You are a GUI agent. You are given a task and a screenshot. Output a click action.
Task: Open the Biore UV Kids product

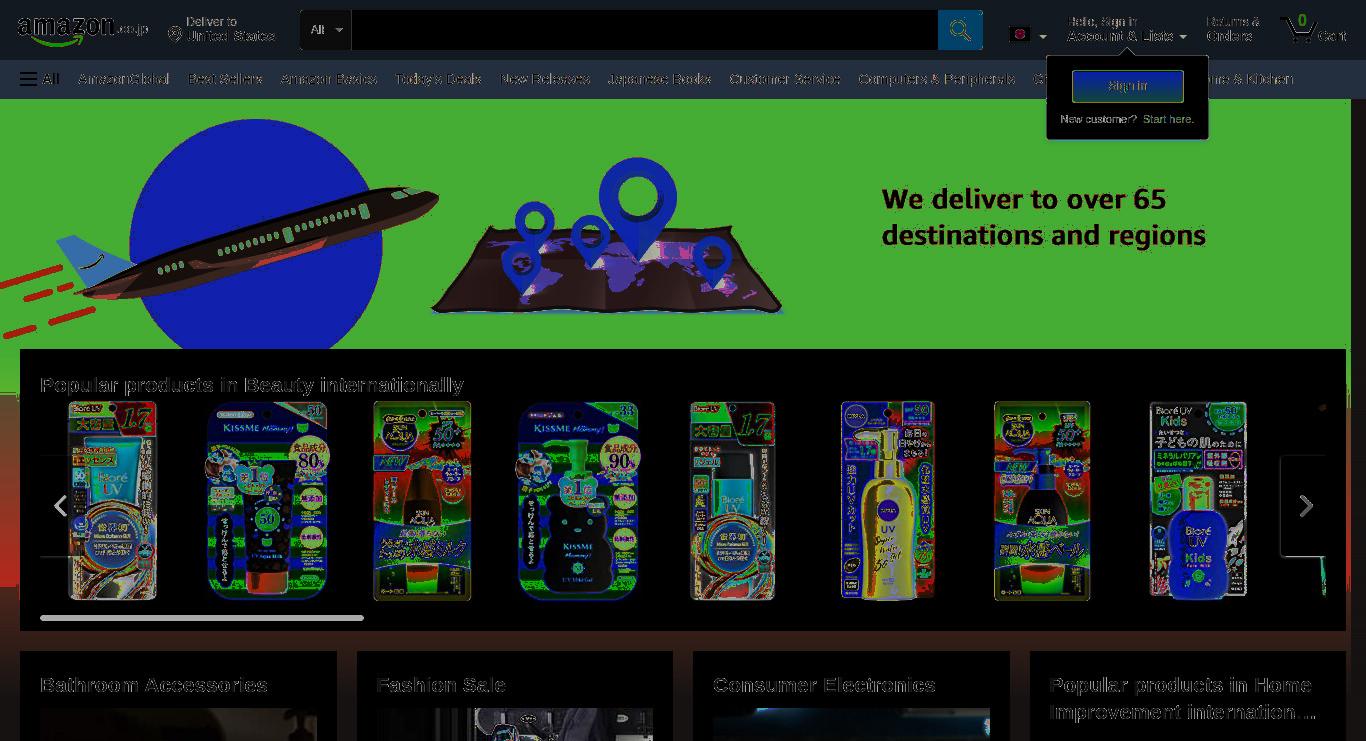point(1198,500)
